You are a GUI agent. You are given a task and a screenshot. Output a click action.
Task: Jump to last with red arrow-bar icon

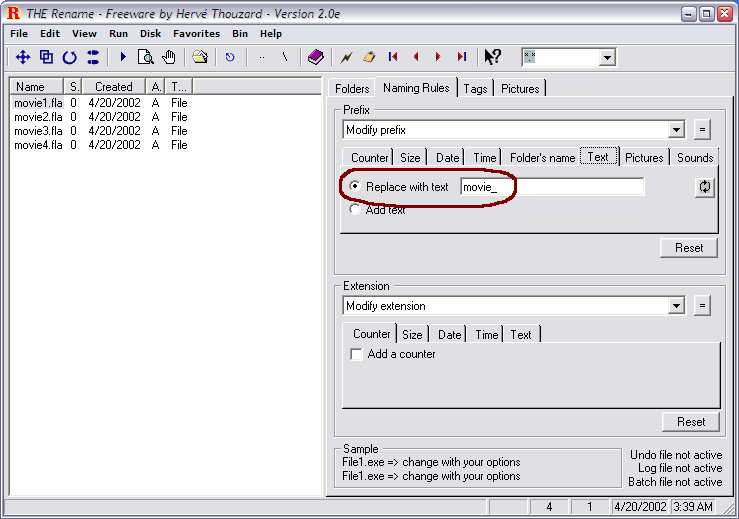click(x=461, y=57)
